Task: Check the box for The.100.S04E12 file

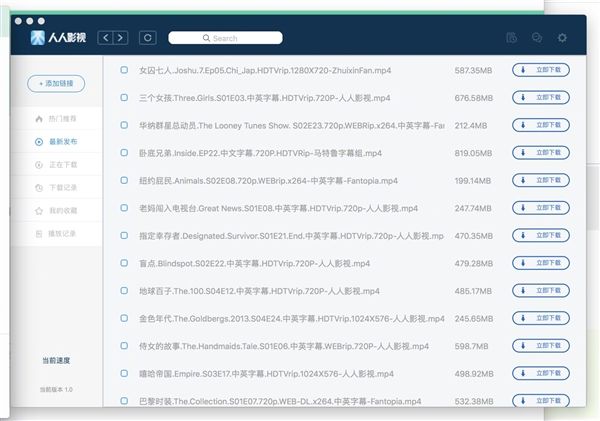Action: (124, 290)
